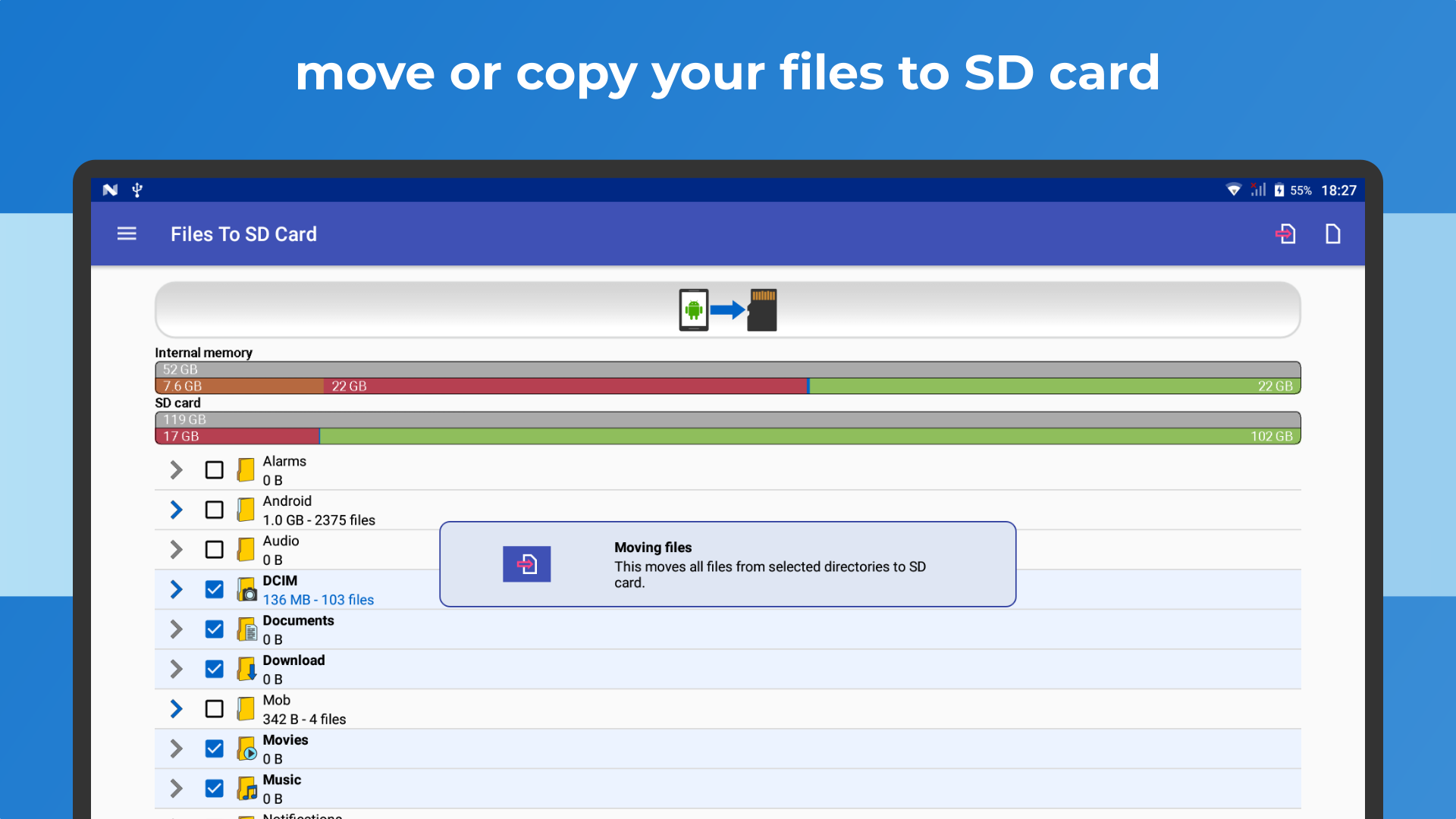Image resolution: width=1456 pixels, height=819 pixels.
Task: Click the orange 7.6 GB internal memory segment
Action: pyautogui.click(x=240, y=386)
